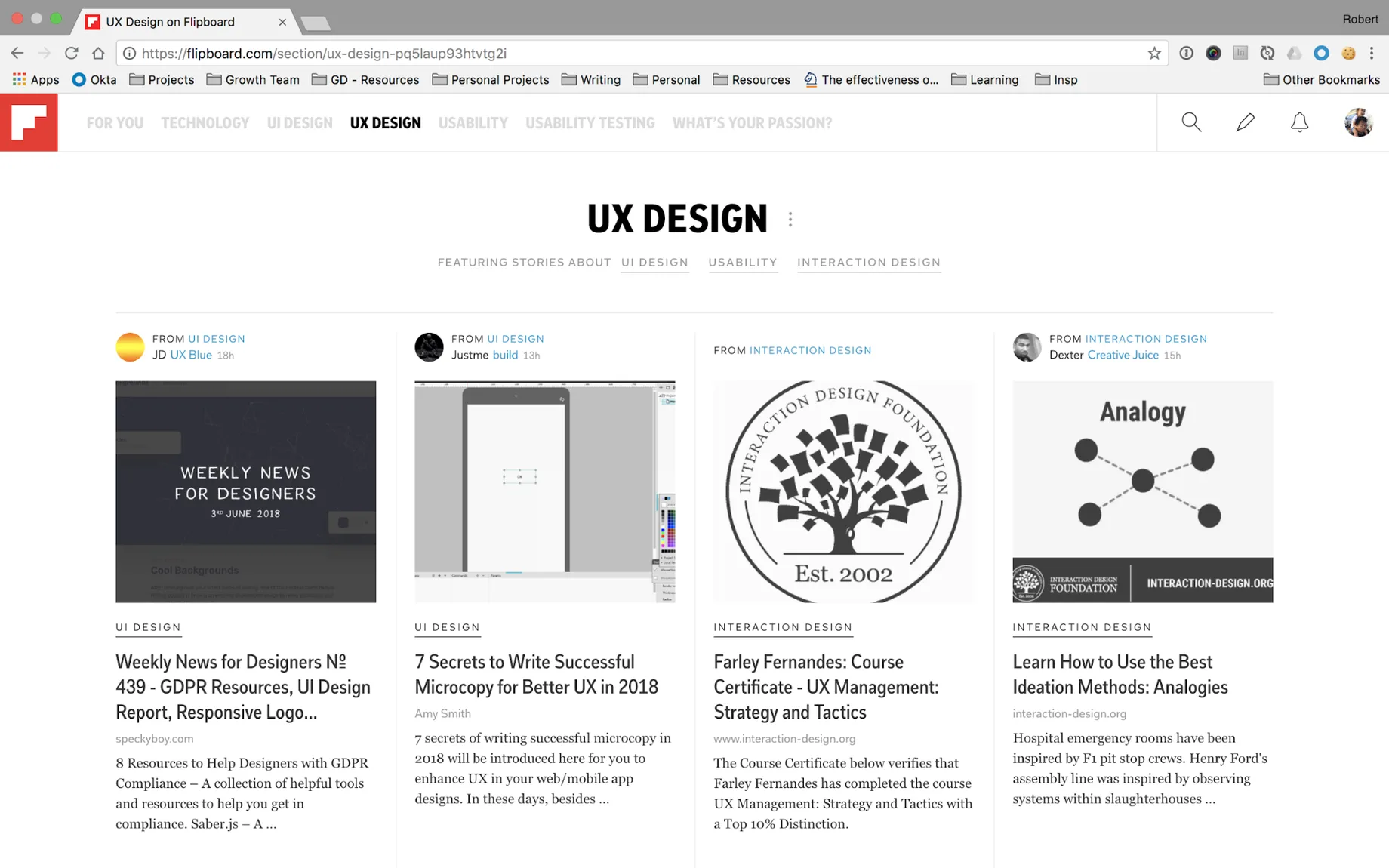Image resolution: width=1389 pixels, height=868 pixels.
Task: Switch to the USABILITY TESTING tab
Action: click(590, 122)
